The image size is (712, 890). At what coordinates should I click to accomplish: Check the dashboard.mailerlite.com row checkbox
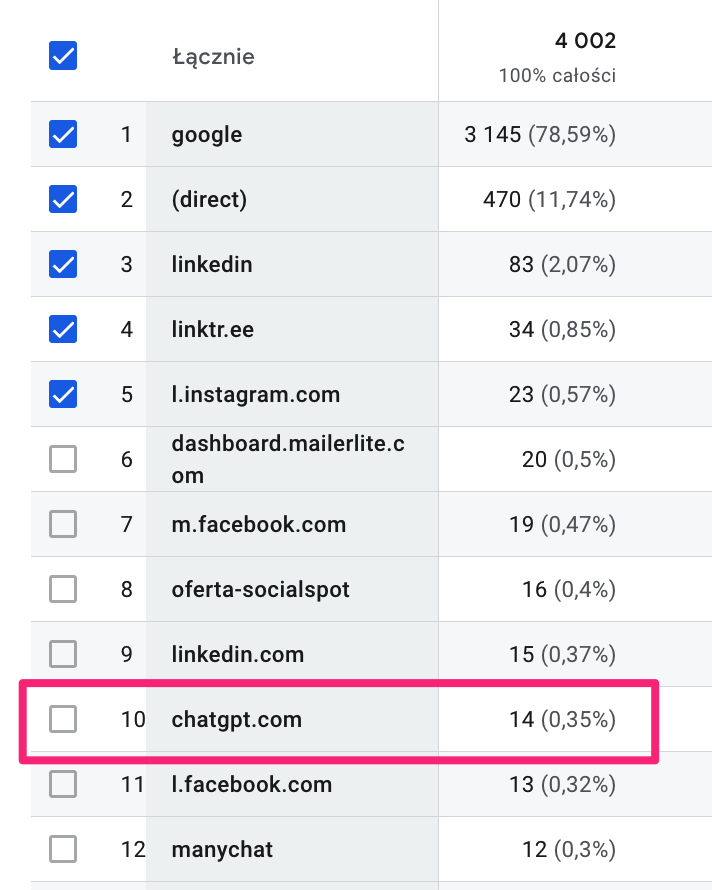coord(63,459)
